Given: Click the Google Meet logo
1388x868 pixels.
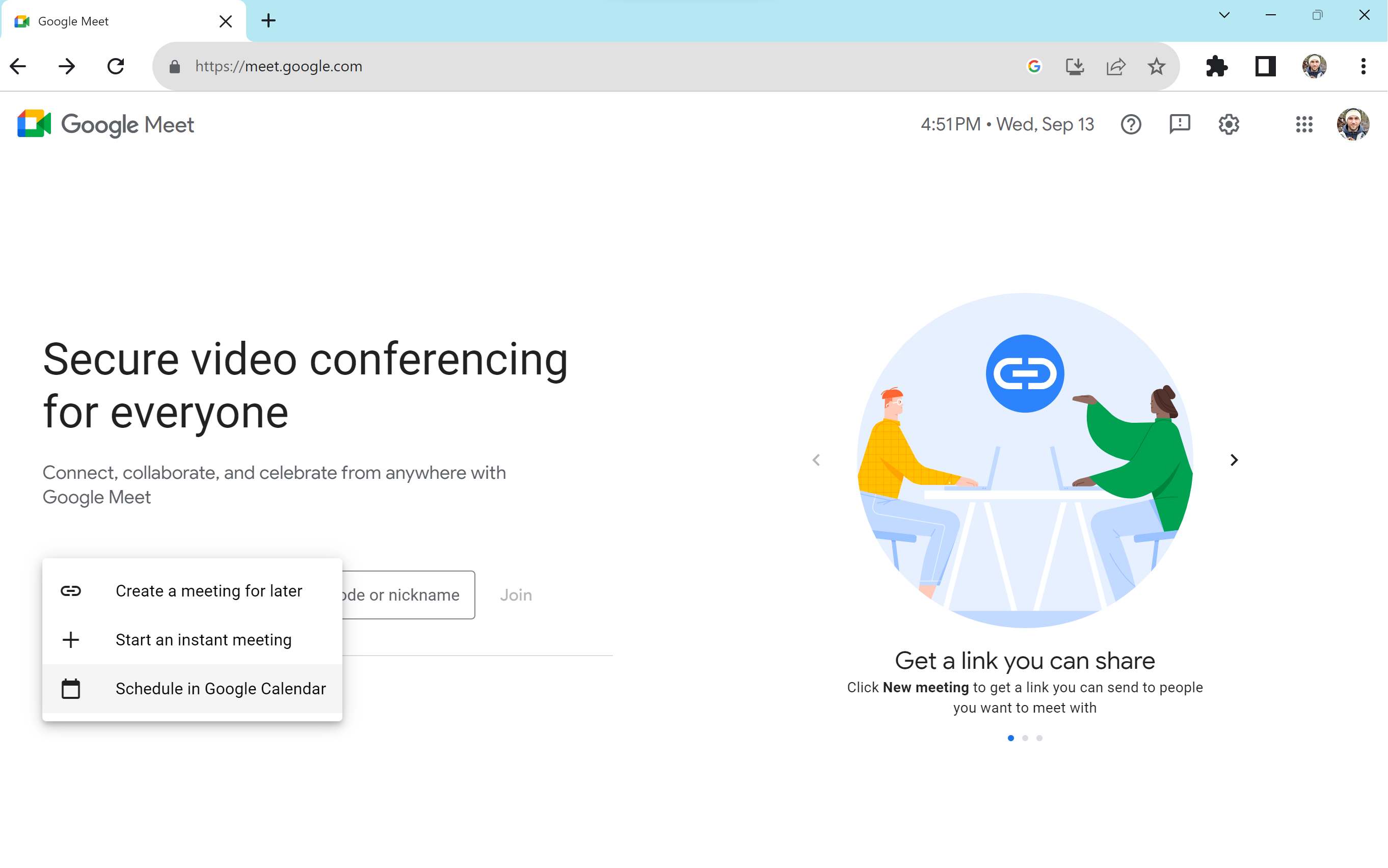Looking at the screenshot, I should pos(105,124).
